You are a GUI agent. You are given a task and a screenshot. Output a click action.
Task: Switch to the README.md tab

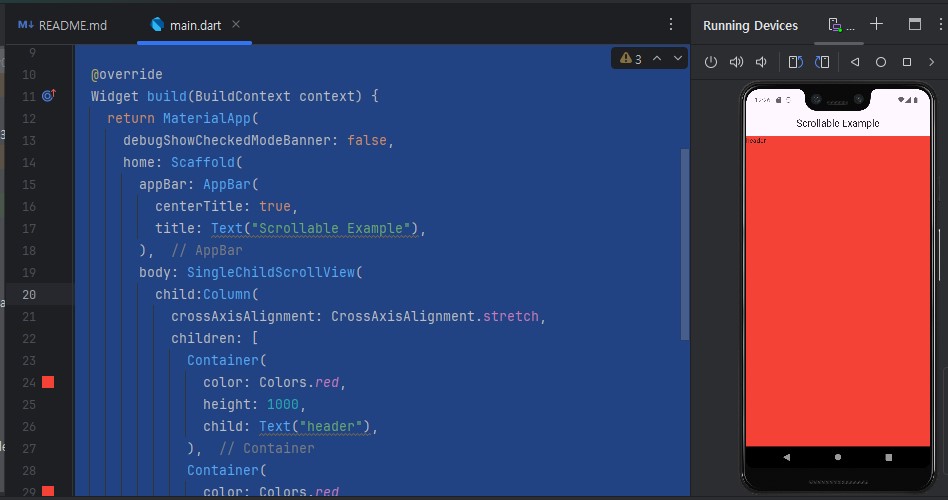pyautogui.click(x=62, y=25)
